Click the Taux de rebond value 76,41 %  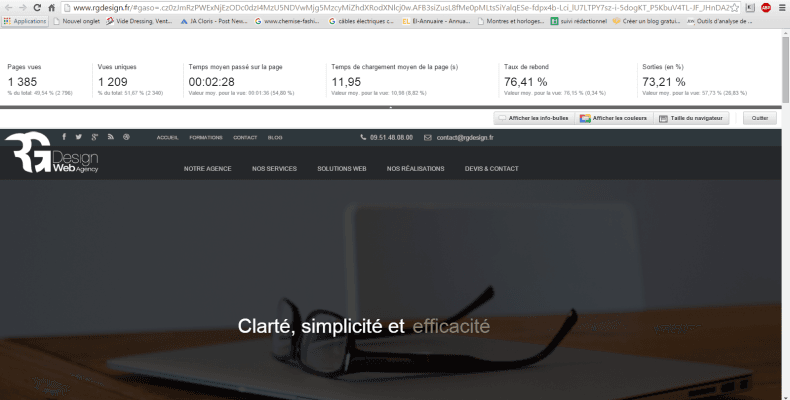[525, 82]
